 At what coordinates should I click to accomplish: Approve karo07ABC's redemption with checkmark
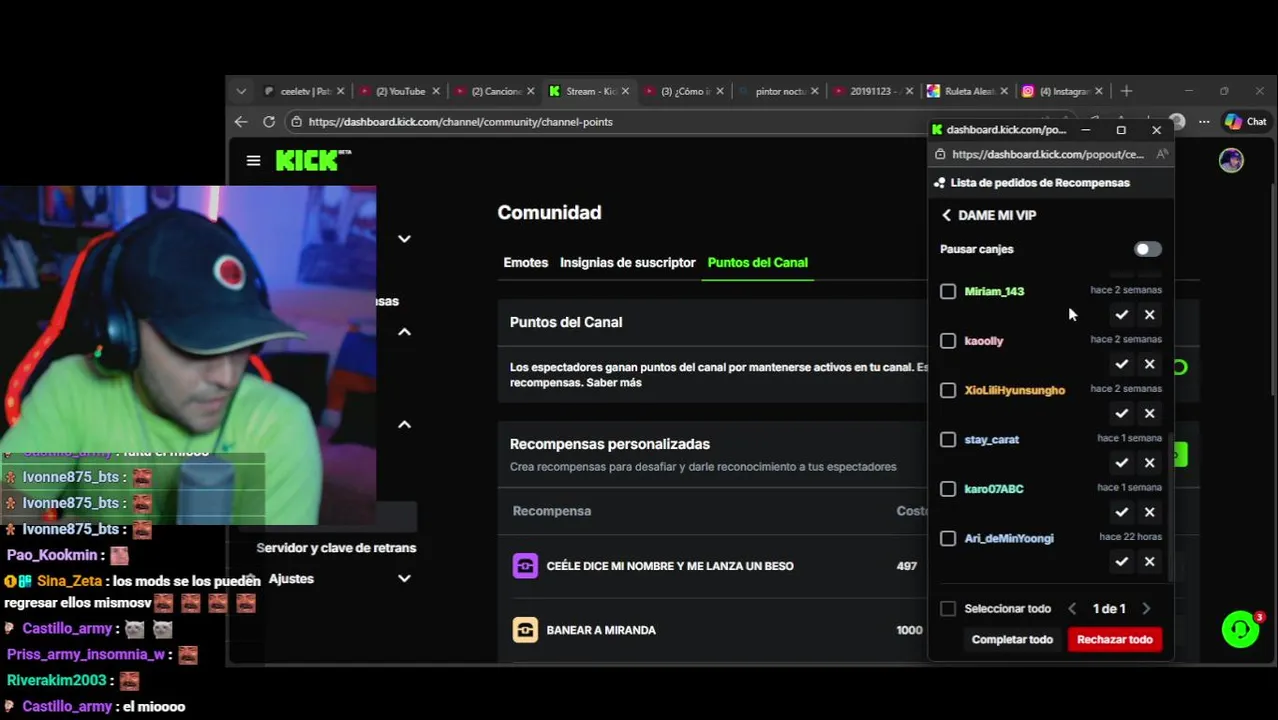1121,512
